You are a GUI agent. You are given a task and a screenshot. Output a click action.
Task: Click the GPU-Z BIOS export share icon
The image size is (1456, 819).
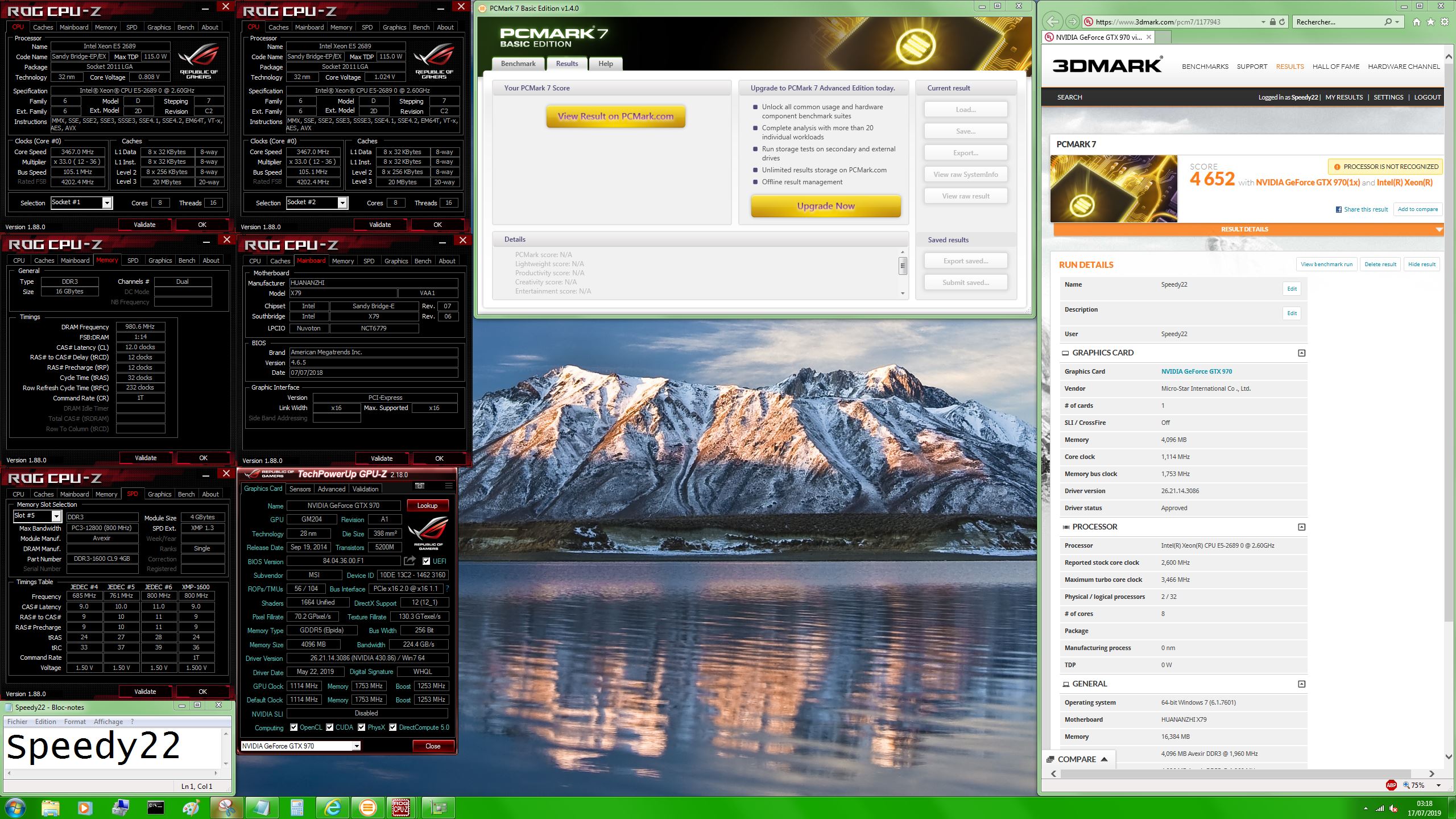click(x=409, y=561)
